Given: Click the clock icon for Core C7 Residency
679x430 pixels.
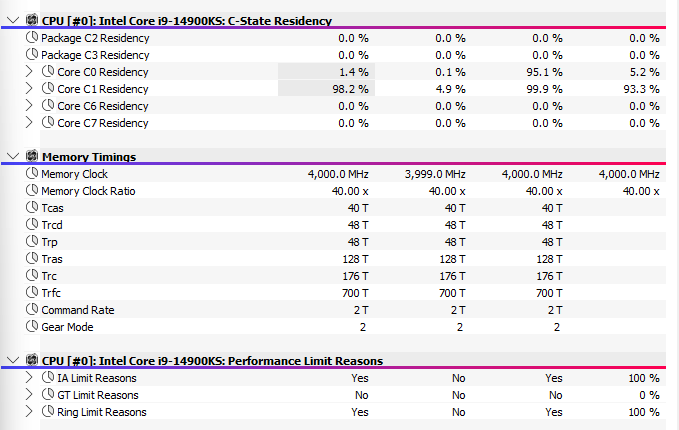Looking at the screenshot, I should 48,122.
